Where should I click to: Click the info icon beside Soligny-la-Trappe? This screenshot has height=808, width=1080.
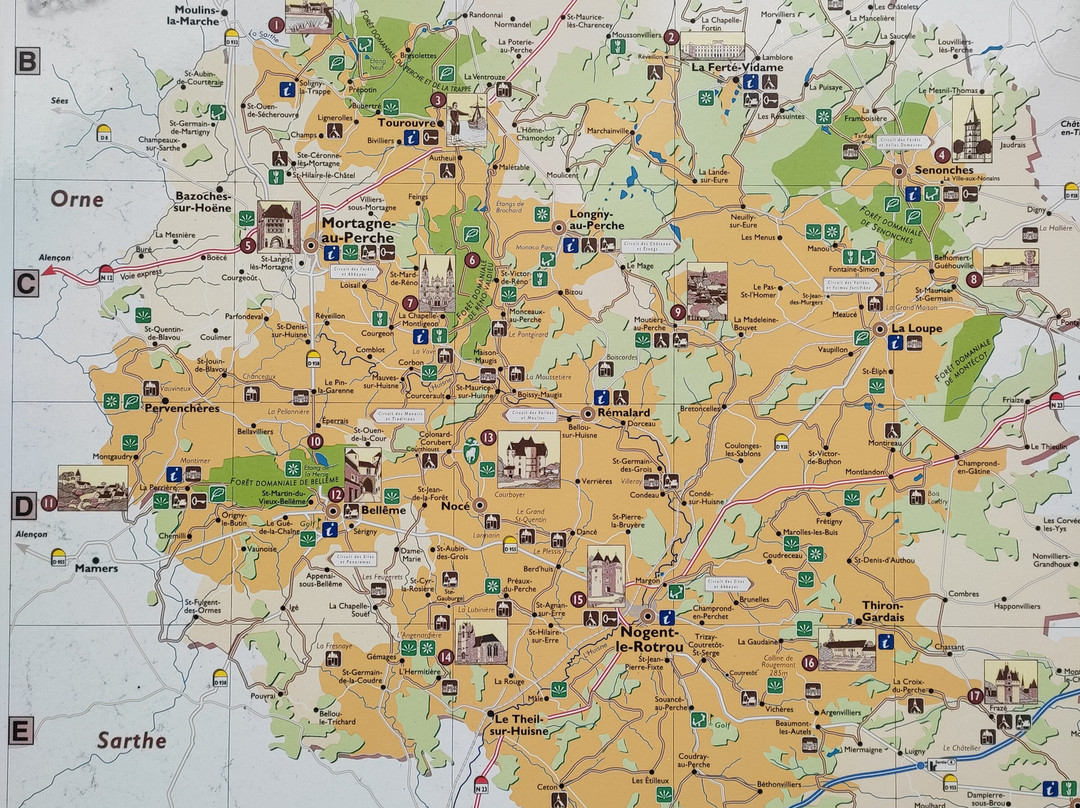tap(287, 90)
